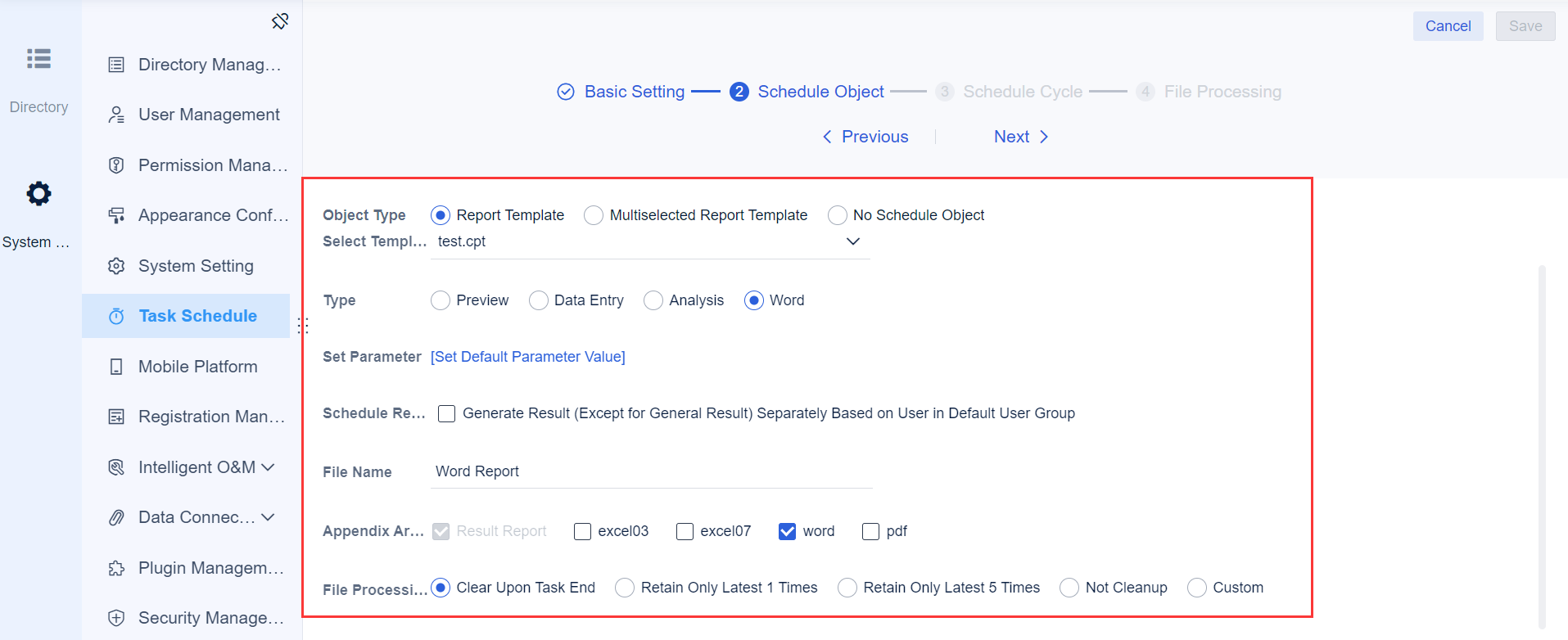Viewport: 1568px width, 640px height.
Task: Open the Task Schedule menu item
Action: (186, 316)
